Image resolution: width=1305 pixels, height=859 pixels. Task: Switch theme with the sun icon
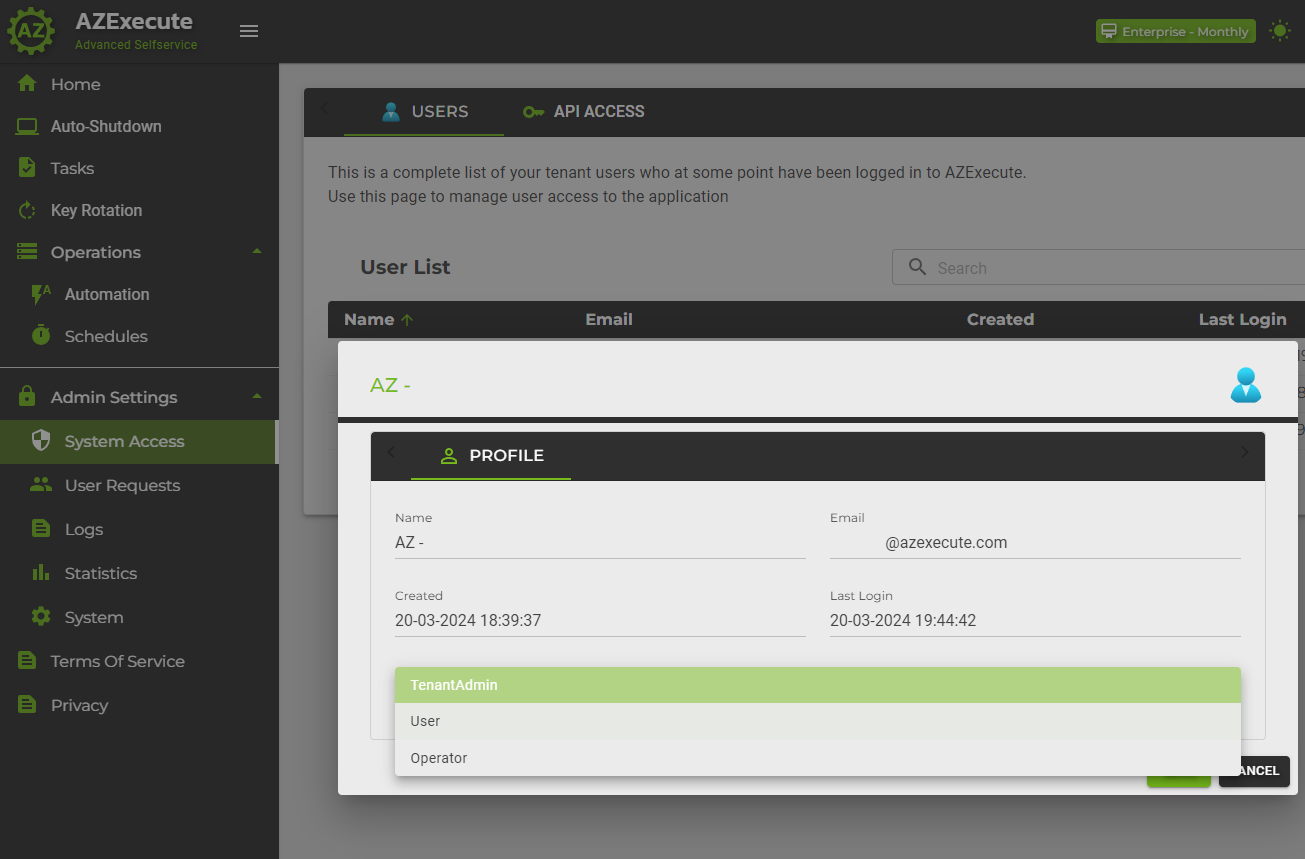[x=1279, y=31]
